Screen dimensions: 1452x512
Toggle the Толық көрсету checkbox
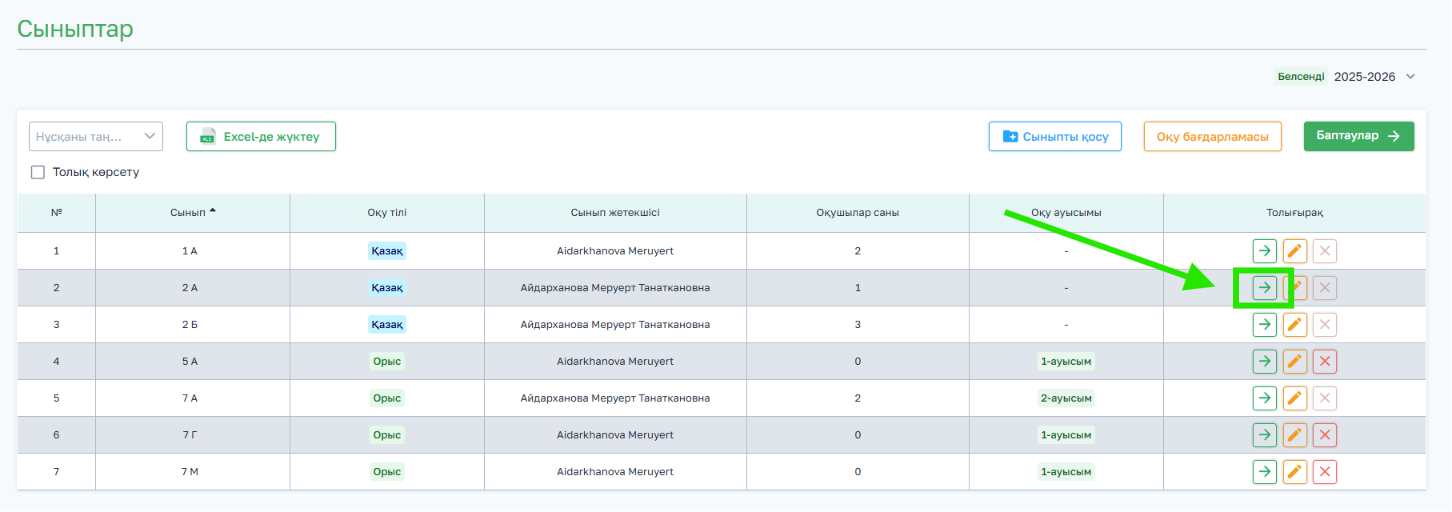coord(38,172)
